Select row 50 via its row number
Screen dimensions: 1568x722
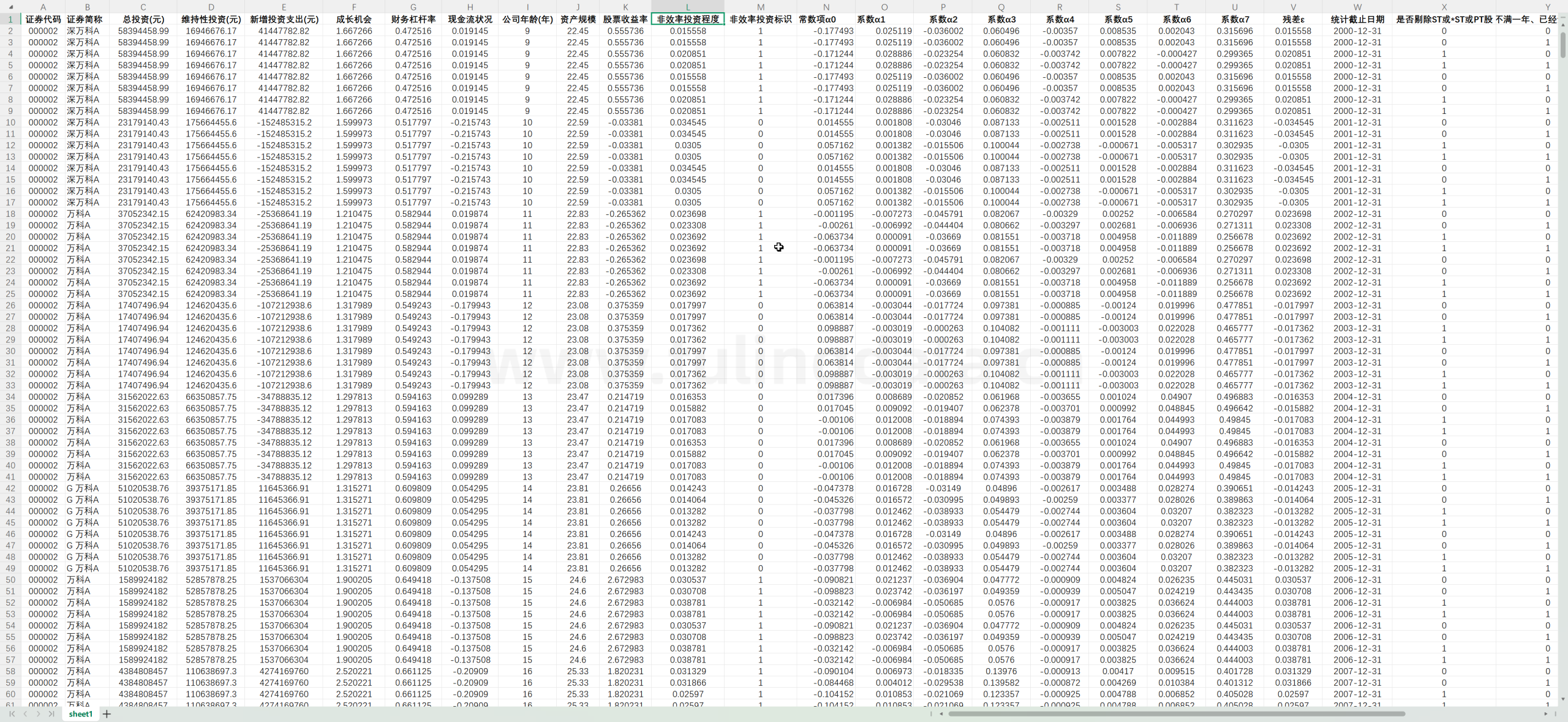click(x=10, y=580)
